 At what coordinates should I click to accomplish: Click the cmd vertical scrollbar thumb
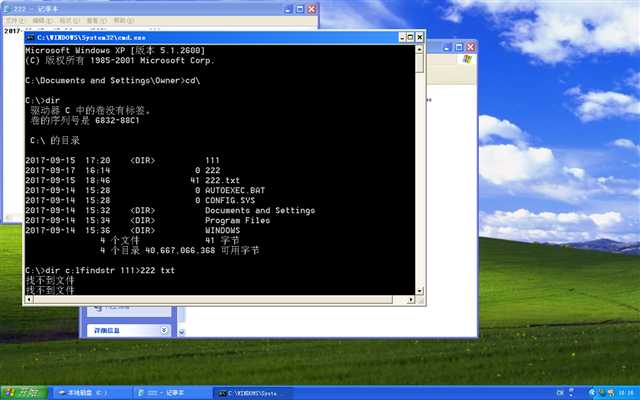click(419, 63)
